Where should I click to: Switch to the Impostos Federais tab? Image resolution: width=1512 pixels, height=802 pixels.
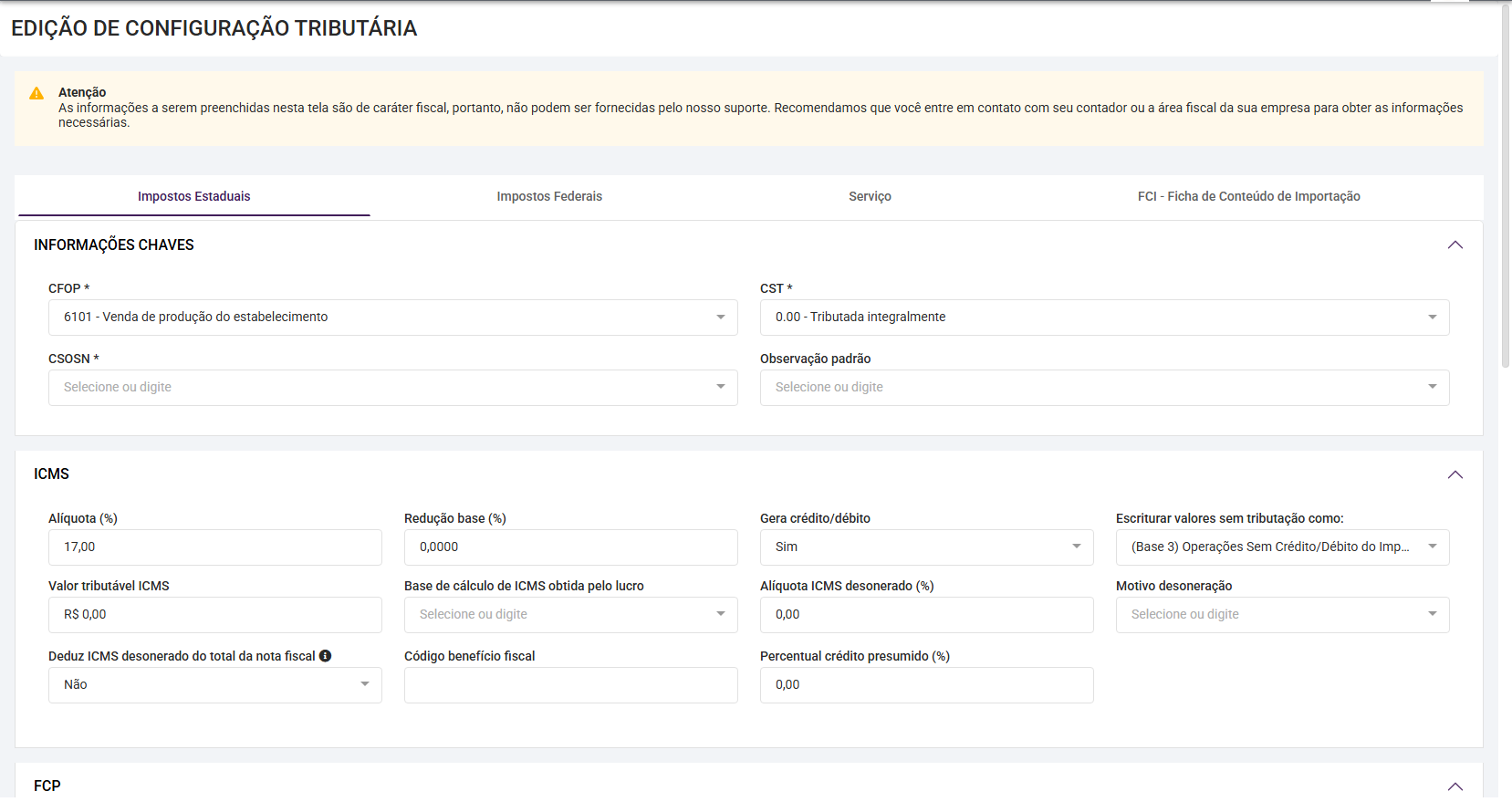549,196
